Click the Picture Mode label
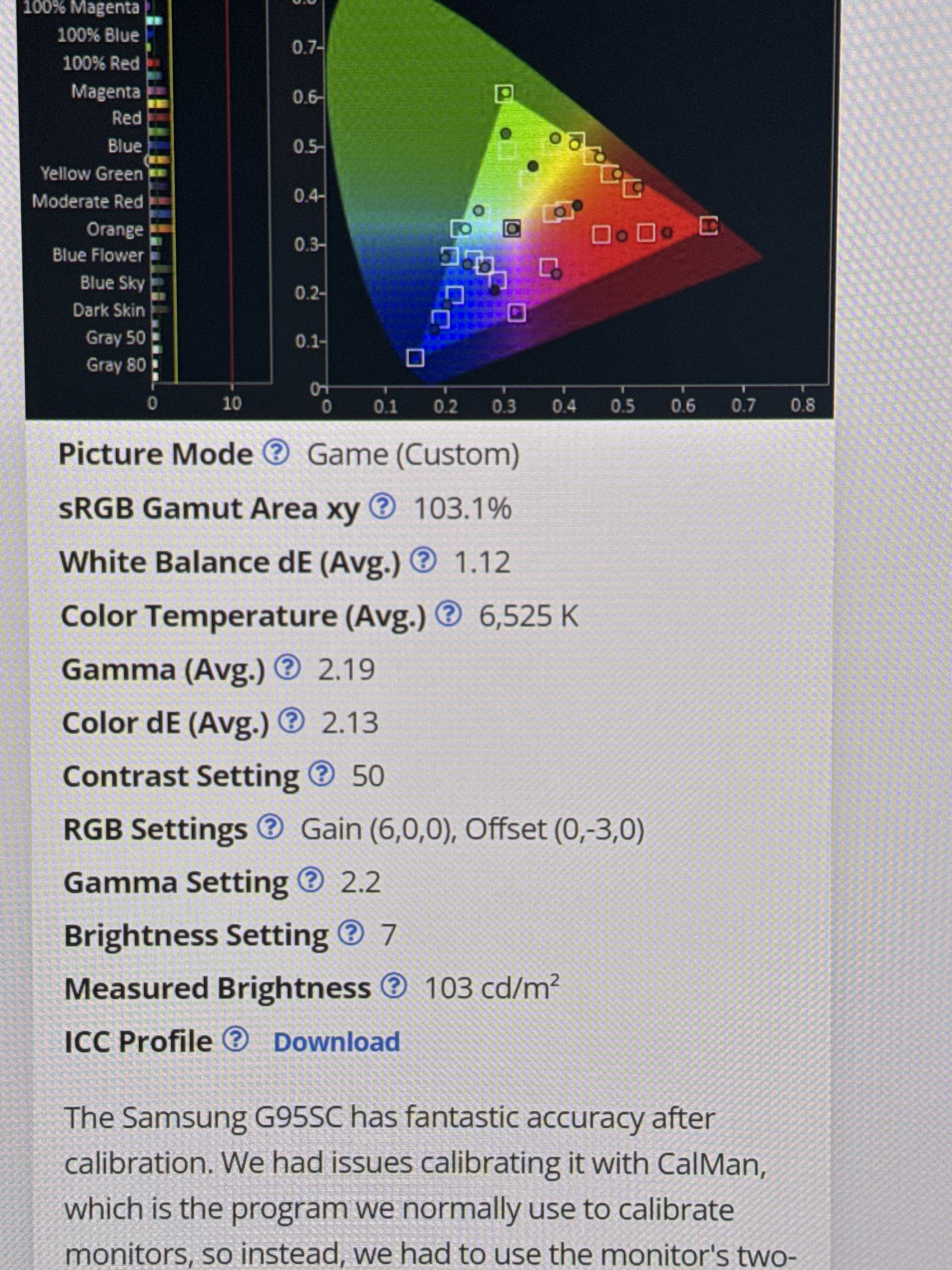 [156, 454]
